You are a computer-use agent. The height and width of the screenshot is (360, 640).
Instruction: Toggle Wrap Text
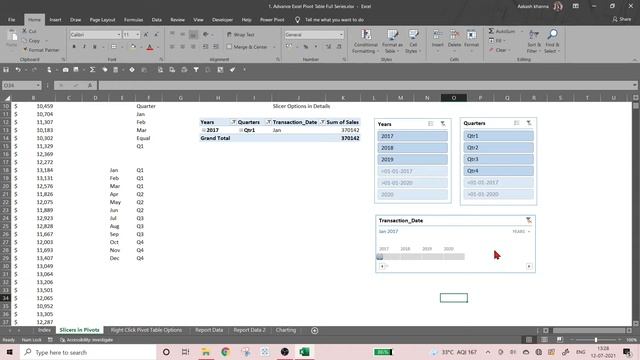point(241,35)
